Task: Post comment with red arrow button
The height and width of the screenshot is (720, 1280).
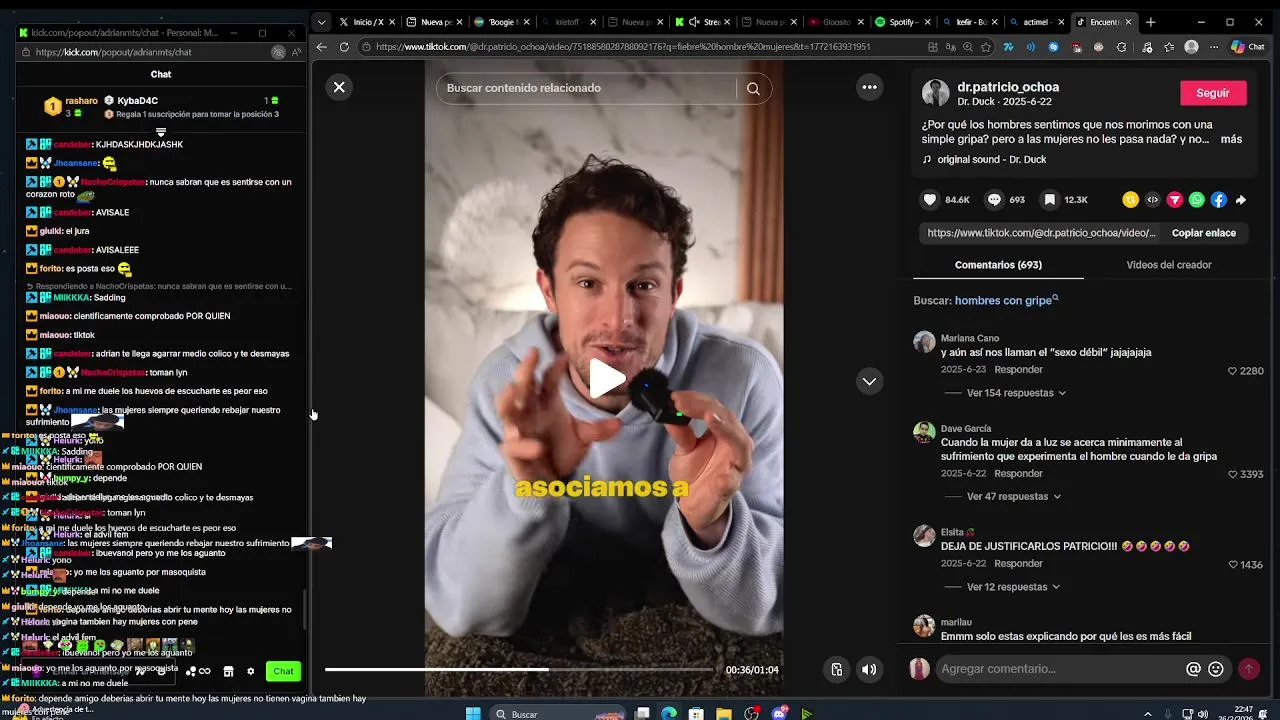Action: 1248,669
